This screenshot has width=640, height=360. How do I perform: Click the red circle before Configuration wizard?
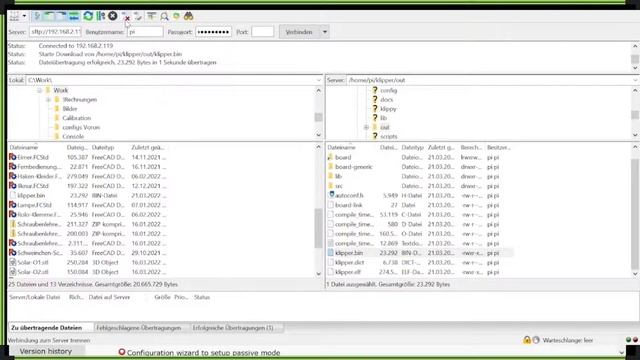pos(122,352)
